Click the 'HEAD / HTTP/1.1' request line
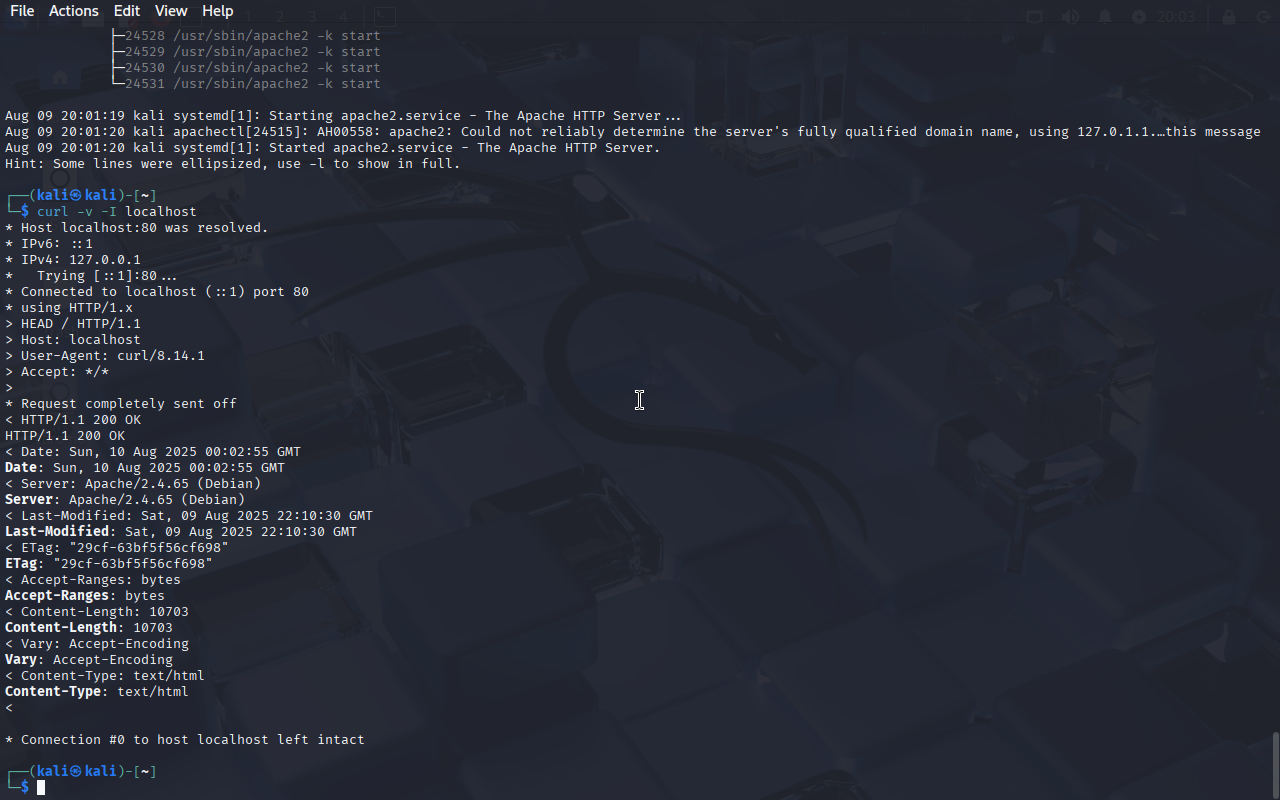Viewport: 1280px width, 800px height. coord(73,324)
